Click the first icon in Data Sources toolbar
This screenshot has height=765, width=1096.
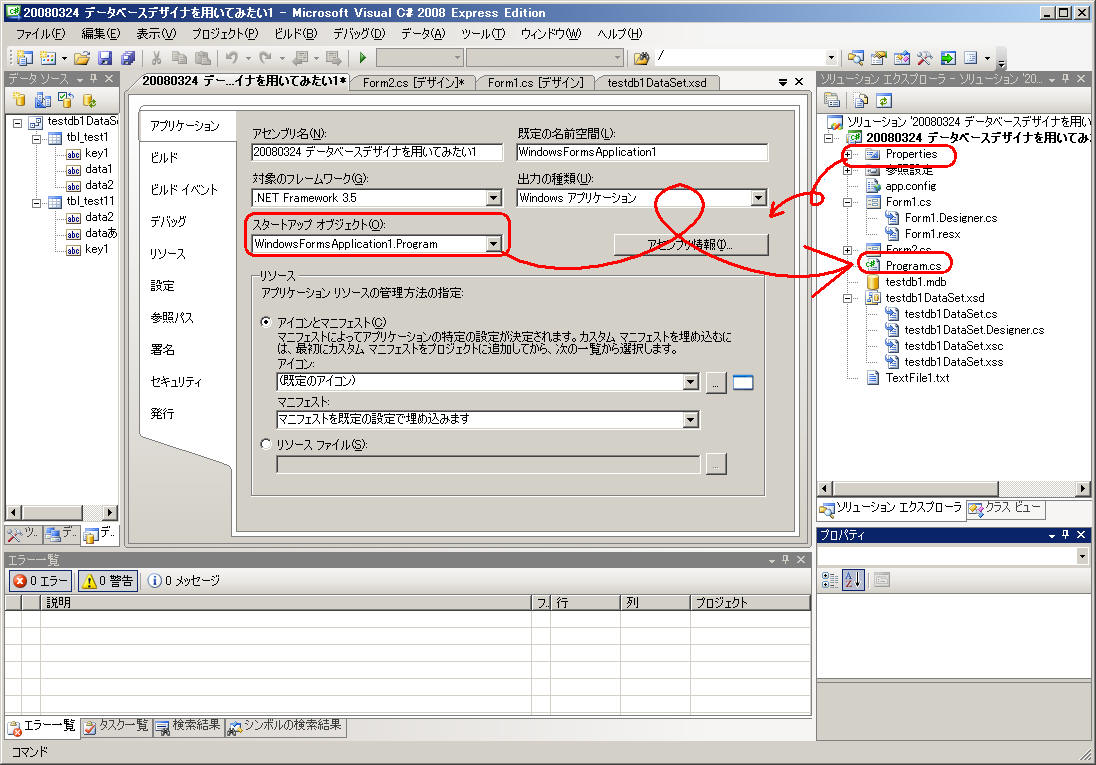(x=19, y=100)
